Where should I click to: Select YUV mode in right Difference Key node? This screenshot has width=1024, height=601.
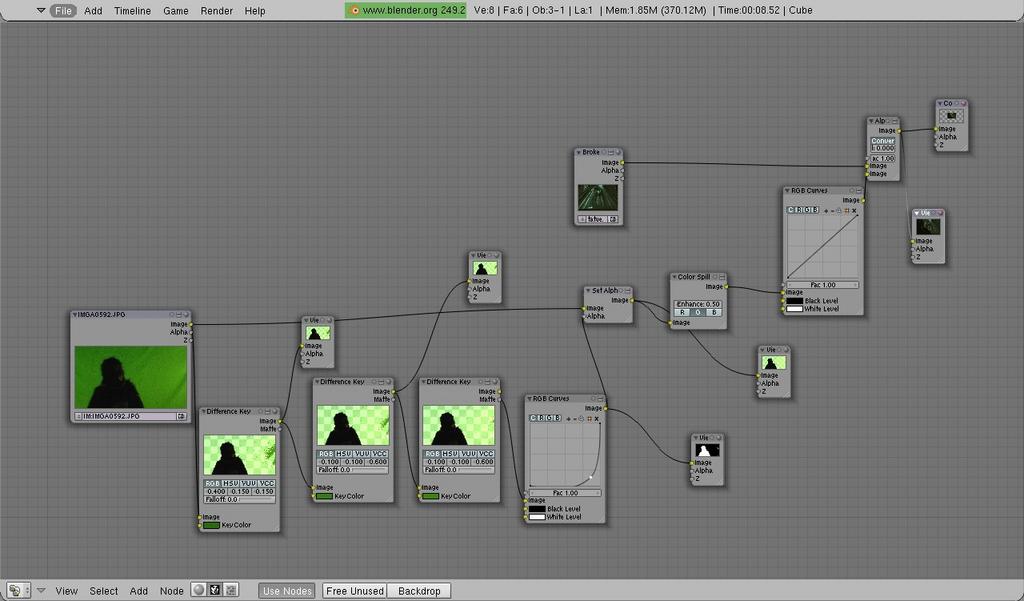click(x=468, y=453)
